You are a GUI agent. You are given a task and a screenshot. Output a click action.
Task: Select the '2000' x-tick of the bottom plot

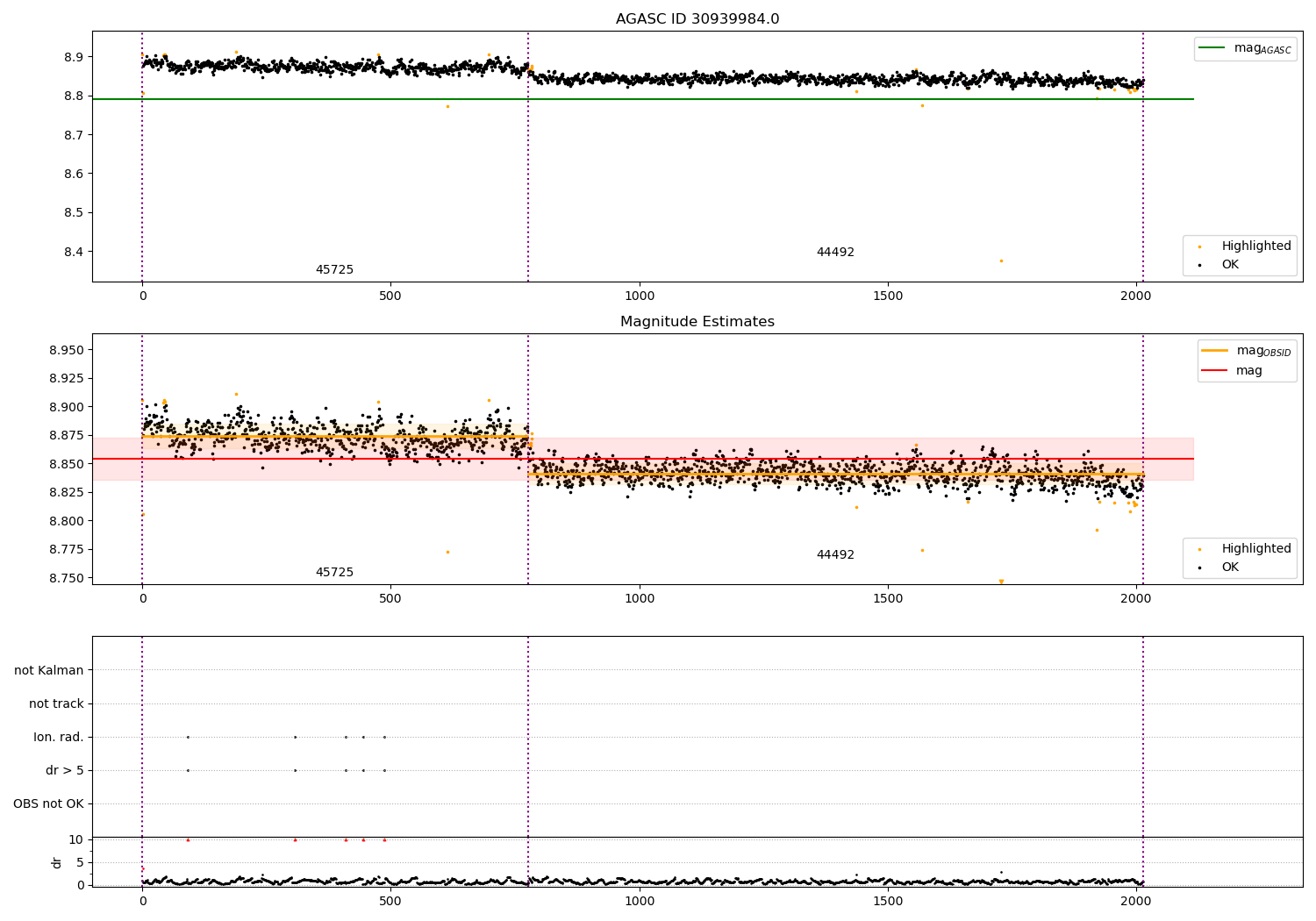pos(1136,901)
